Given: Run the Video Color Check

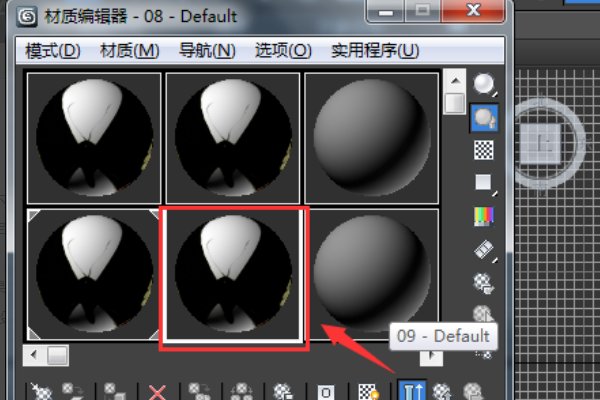Looking at the screenshot, I should point(484,217).
